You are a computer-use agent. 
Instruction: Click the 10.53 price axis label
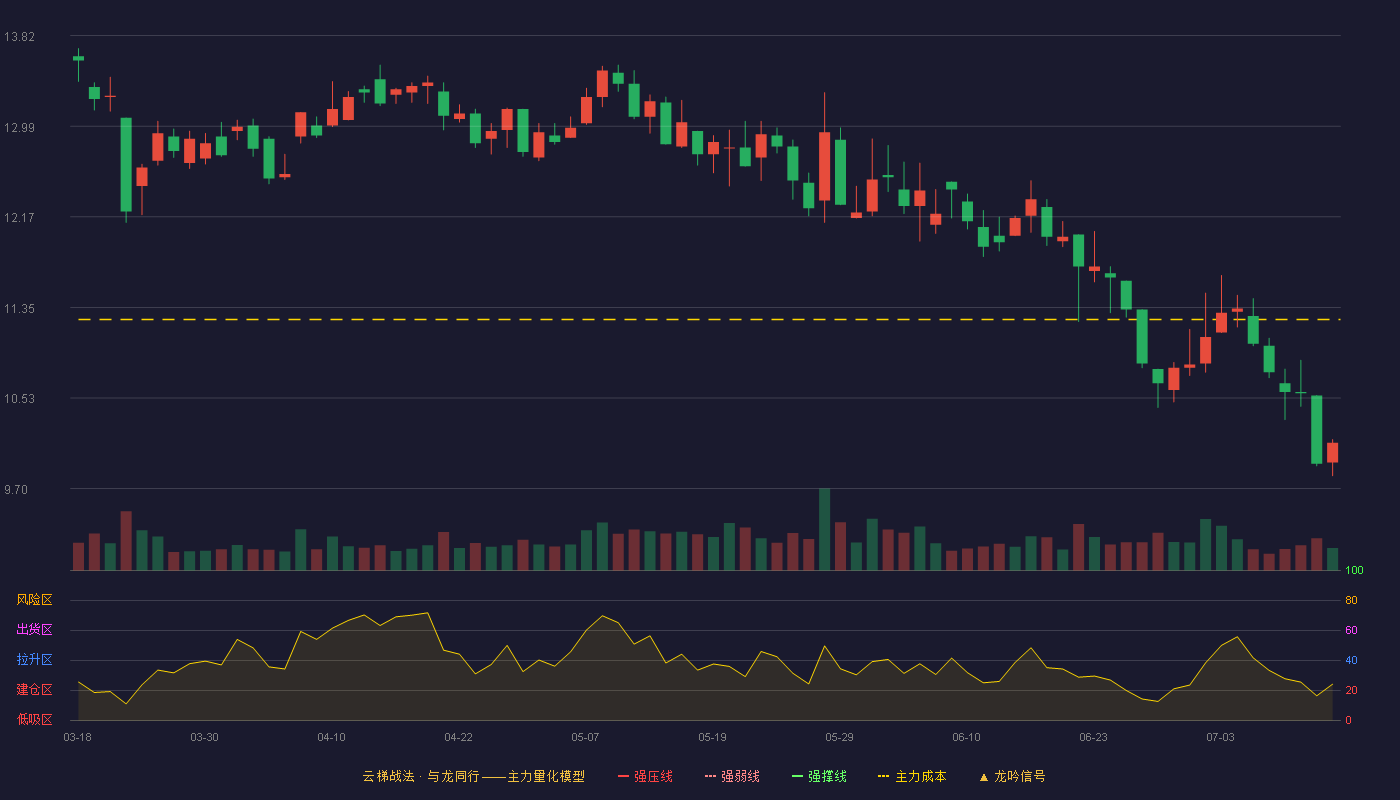point(20,399)
